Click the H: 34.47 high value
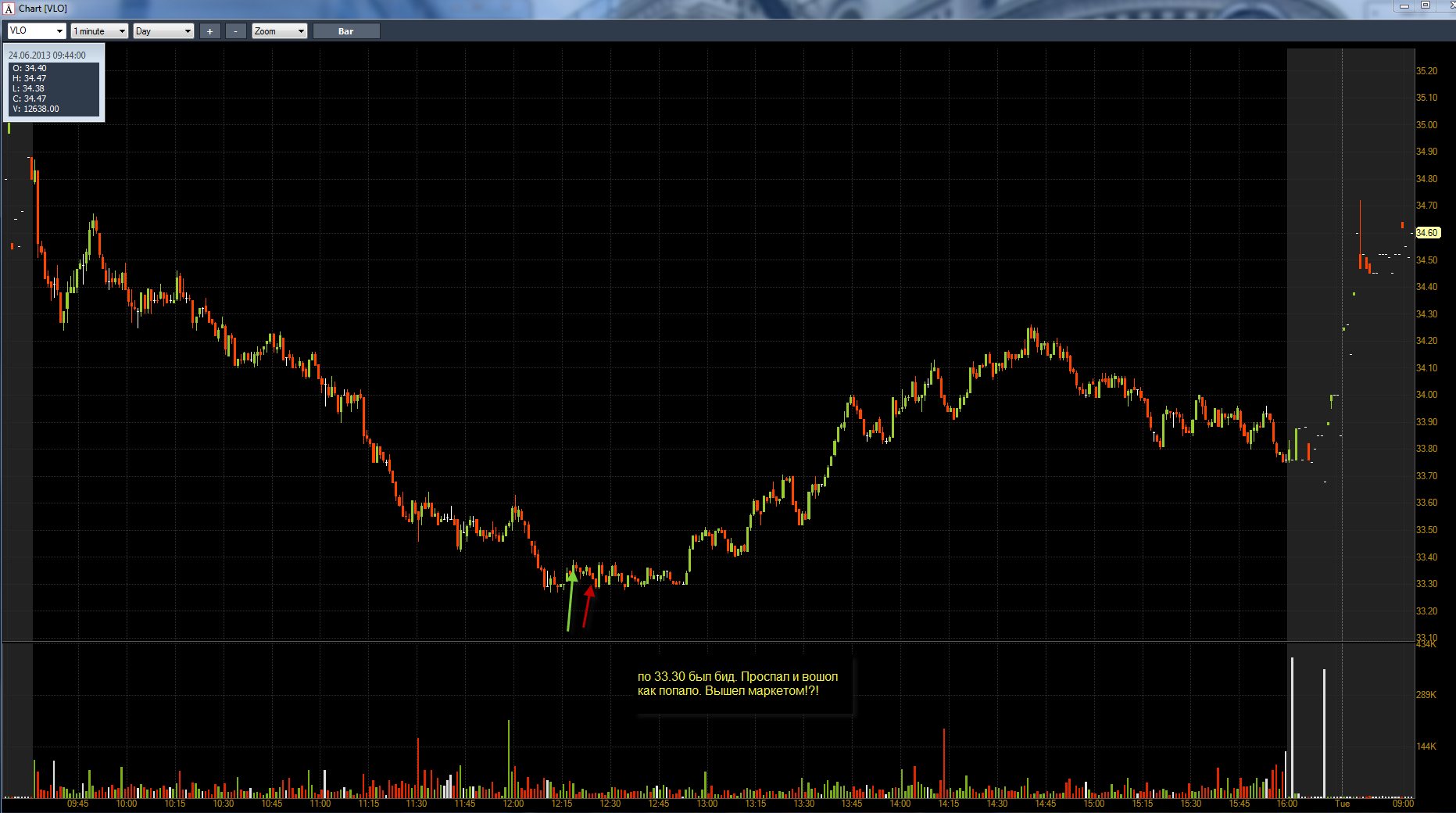The width and height of the screenshot is (1456, 813). coord(30,78)
